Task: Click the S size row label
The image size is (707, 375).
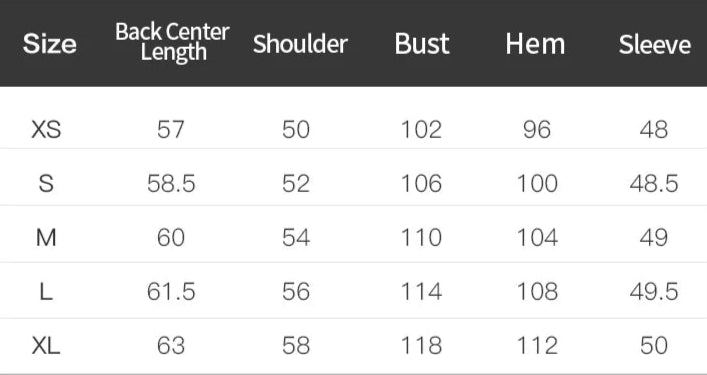Action: [46, 184]
